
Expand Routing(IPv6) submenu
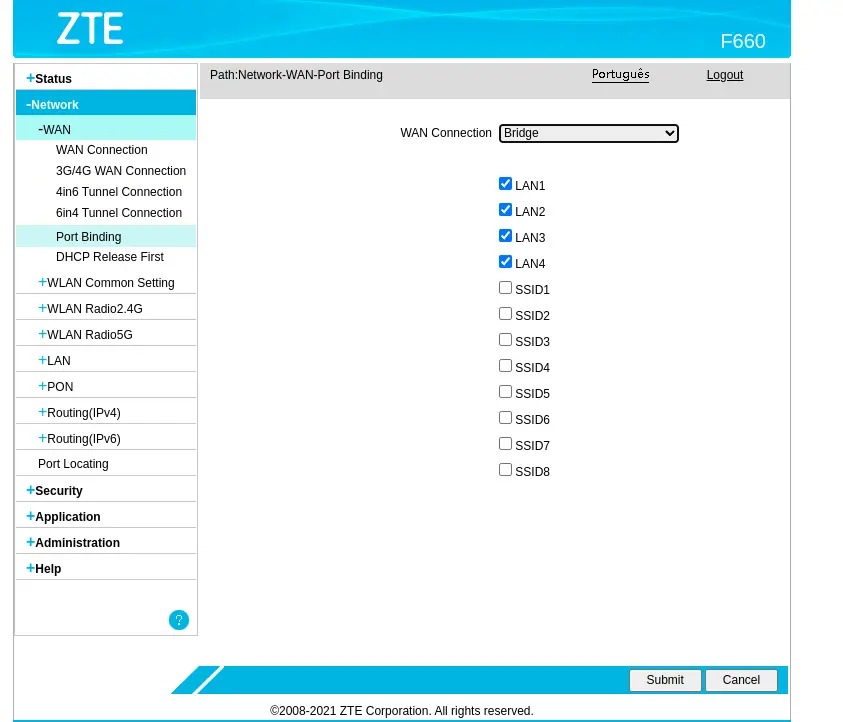point(80,439)
